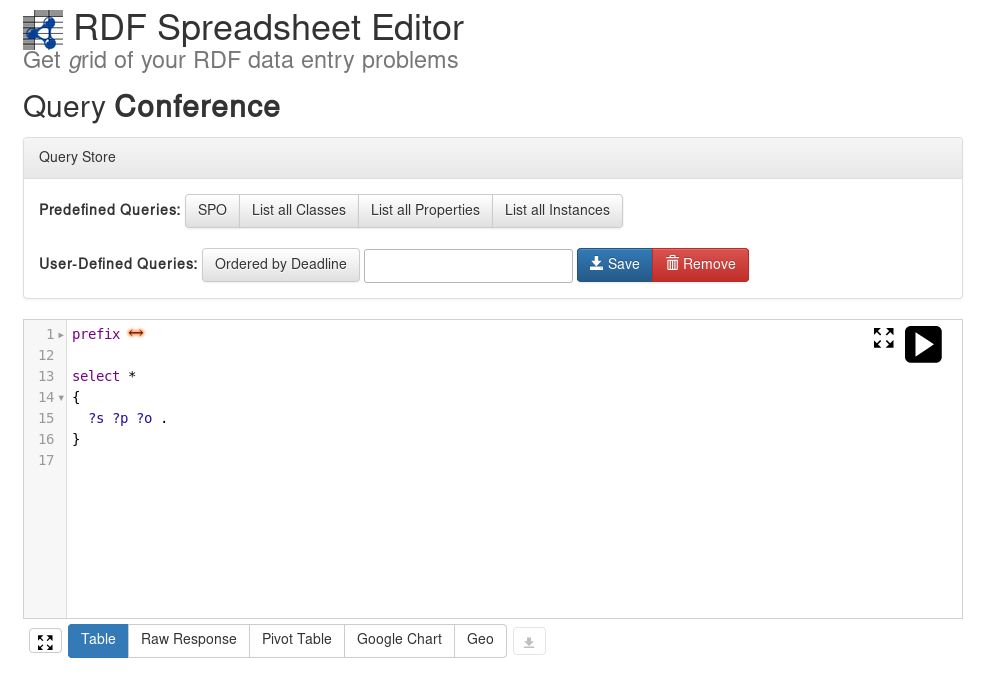Click the Save query button
Viewport: 988px width, 675px height.
614,265
